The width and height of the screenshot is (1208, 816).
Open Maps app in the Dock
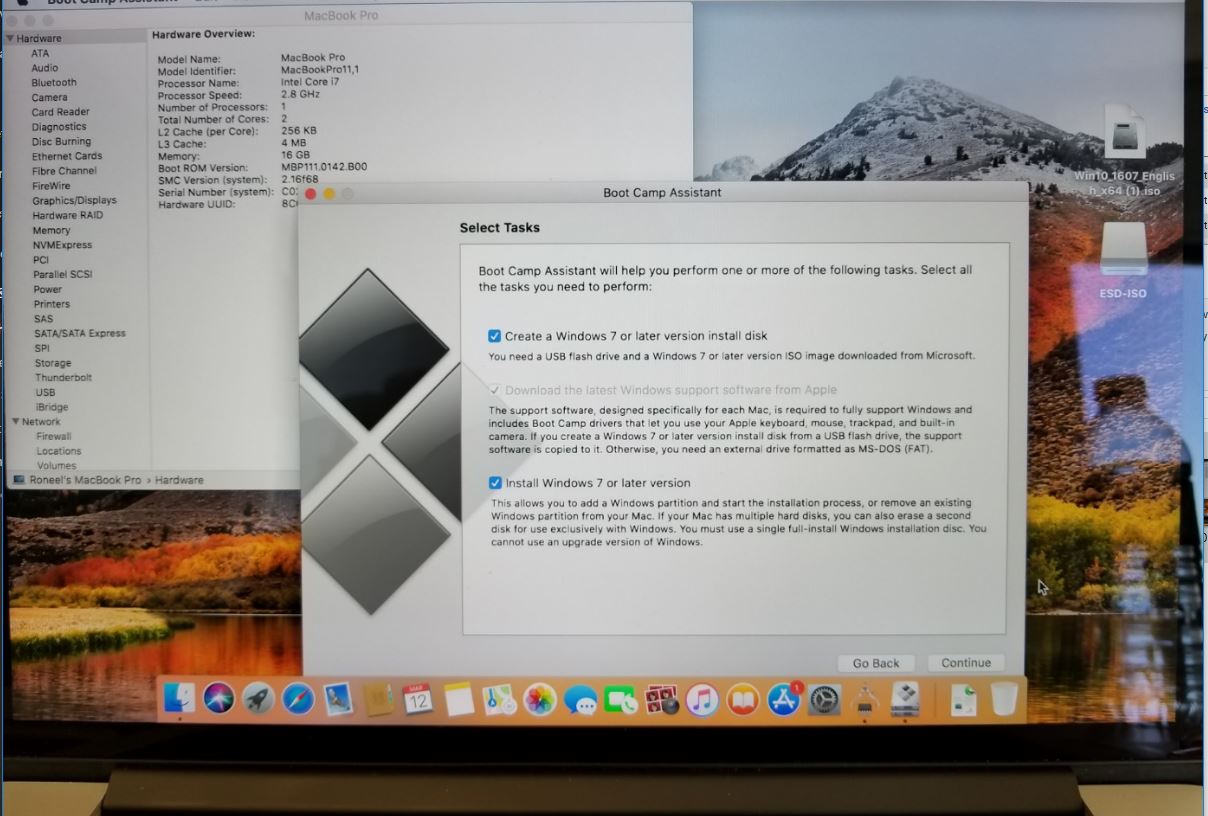499,699
